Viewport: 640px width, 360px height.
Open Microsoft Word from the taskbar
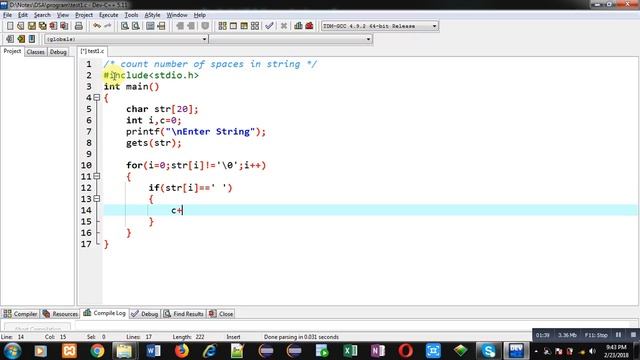[153, 351]
